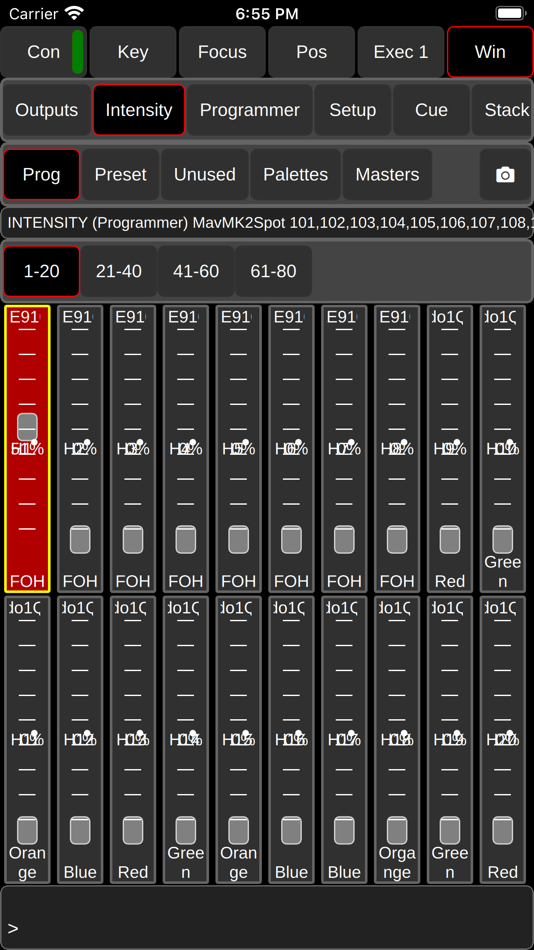Select fader page 21-40

pos(119,271)
